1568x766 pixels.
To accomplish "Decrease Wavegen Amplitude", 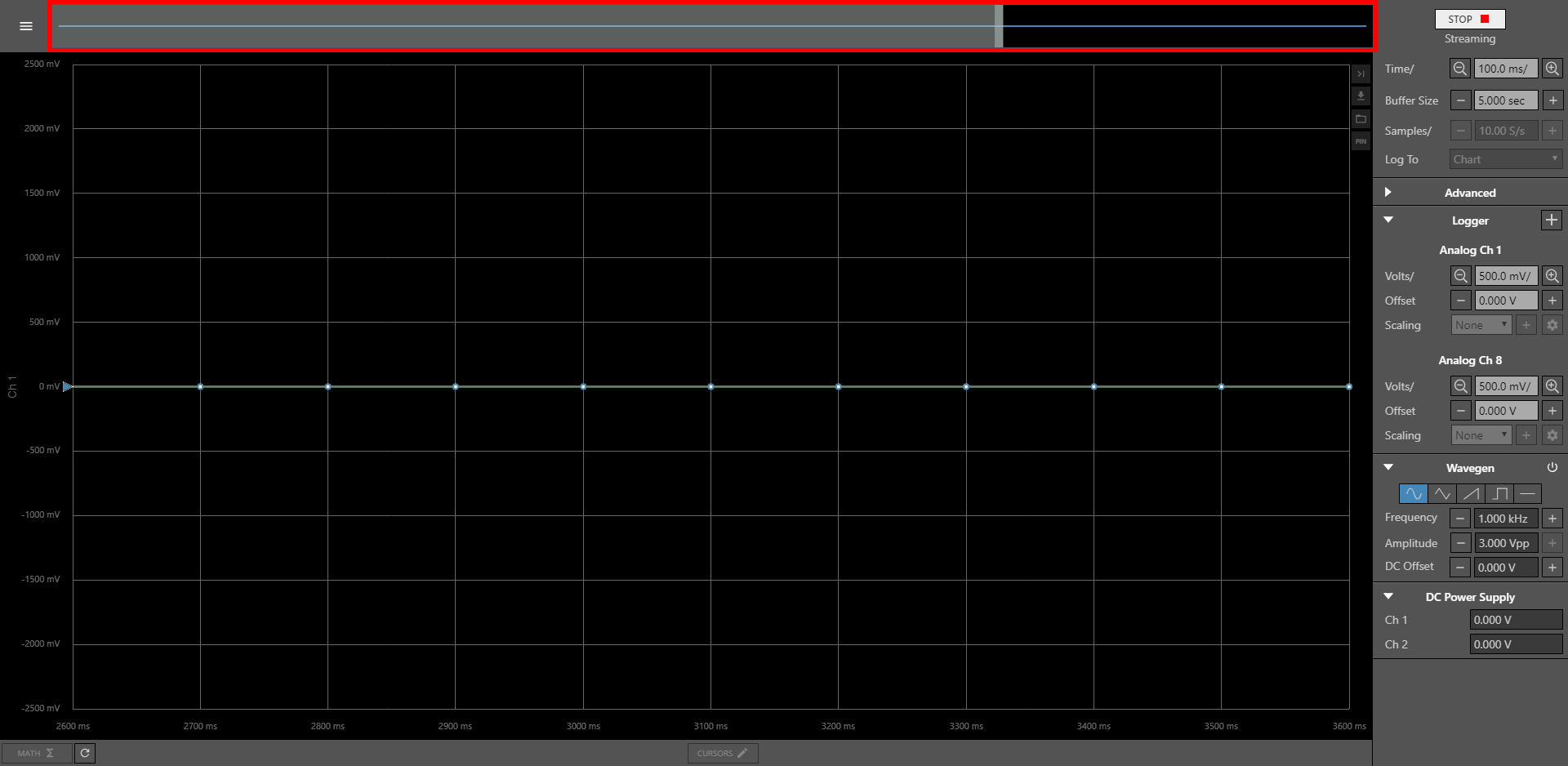I will pos(1460,543).
